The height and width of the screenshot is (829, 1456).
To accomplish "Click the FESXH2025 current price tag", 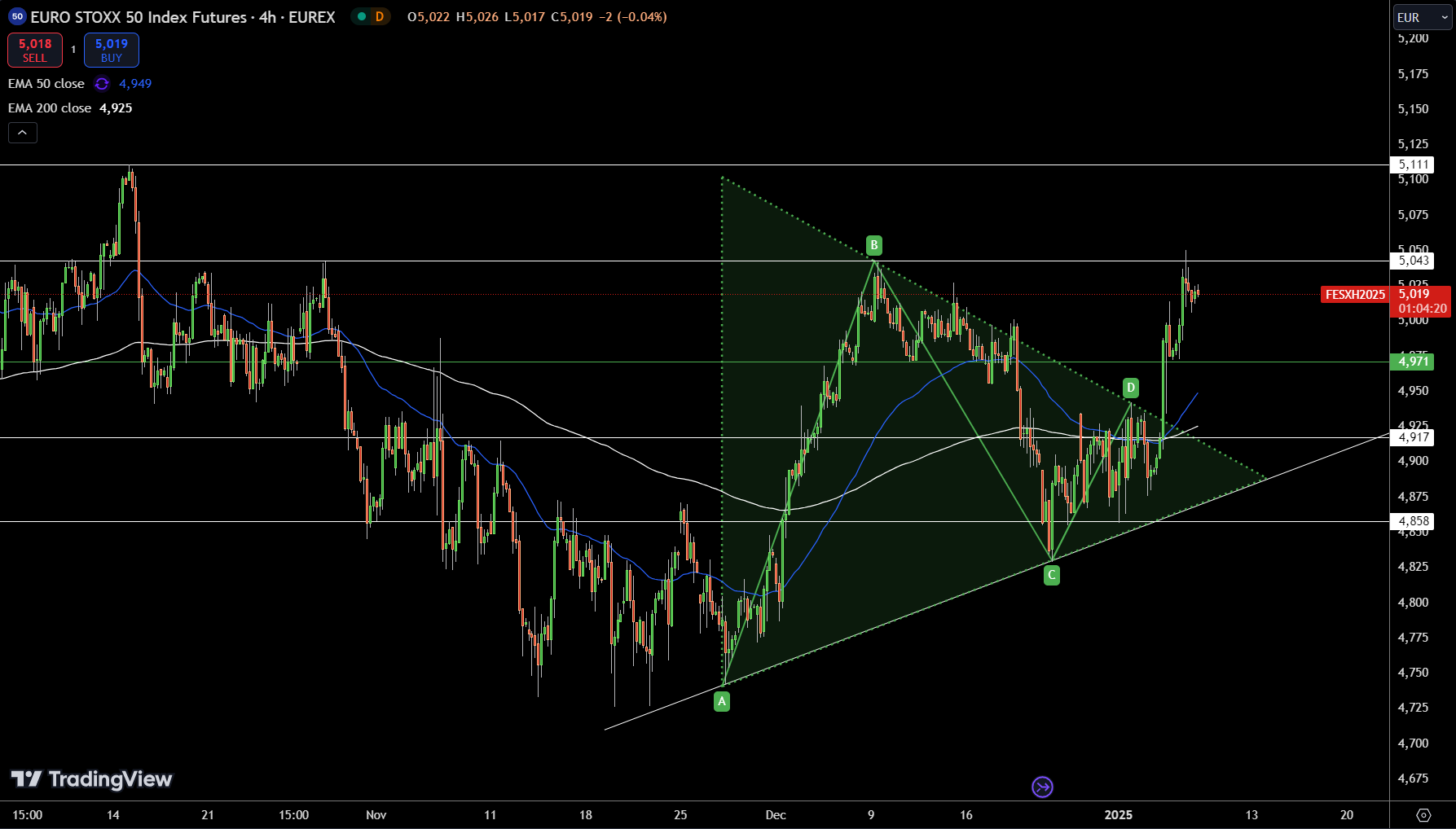I will [1355, 295].
